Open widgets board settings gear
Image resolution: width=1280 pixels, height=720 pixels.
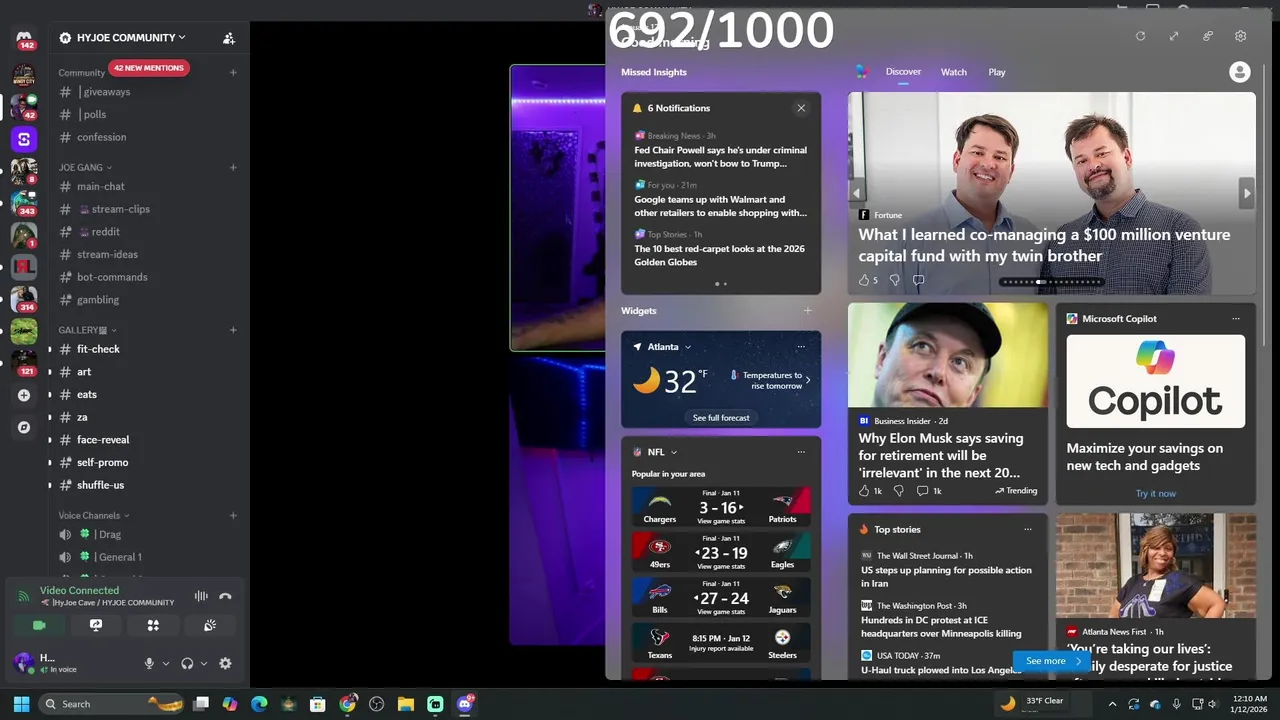click(1241, 36)
